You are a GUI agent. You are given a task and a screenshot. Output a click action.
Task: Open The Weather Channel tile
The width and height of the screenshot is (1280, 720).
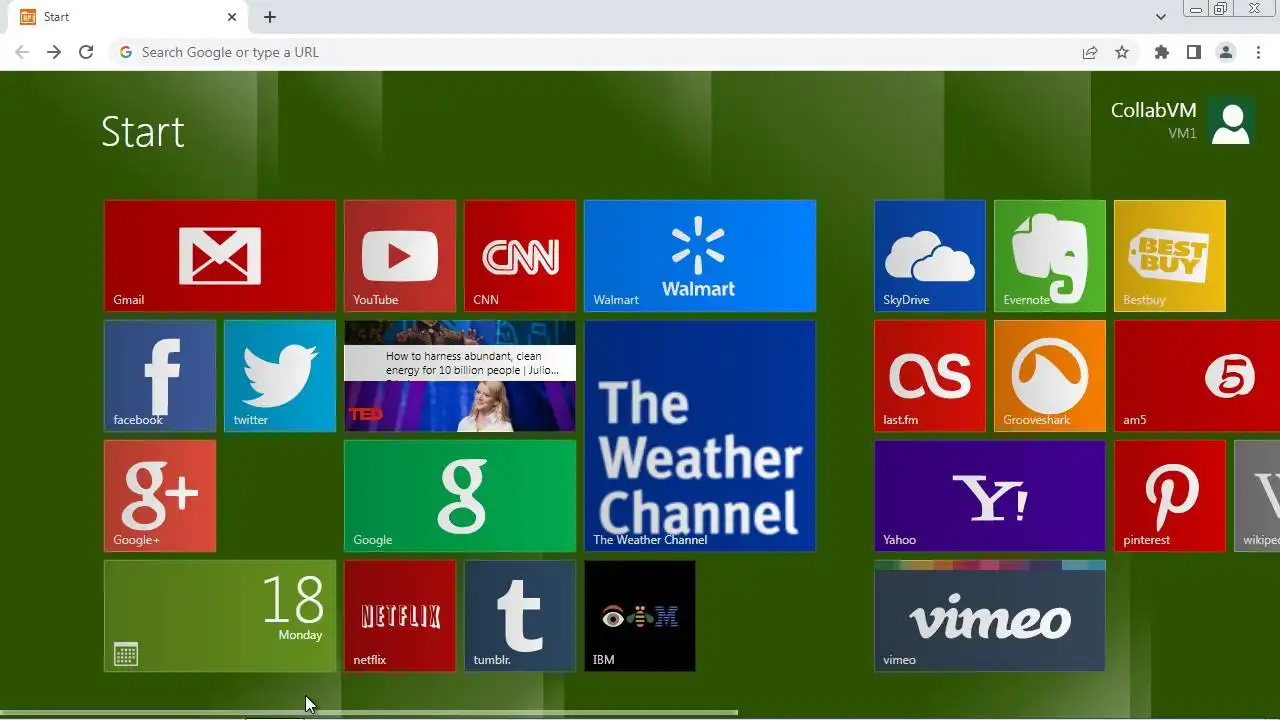click(700, 436)
